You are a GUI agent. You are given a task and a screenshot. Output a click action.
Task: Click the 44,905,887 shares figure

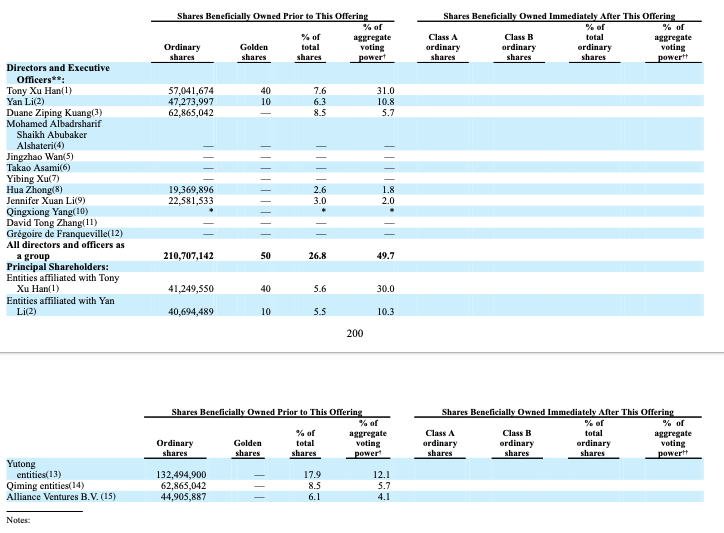[182, 496]
